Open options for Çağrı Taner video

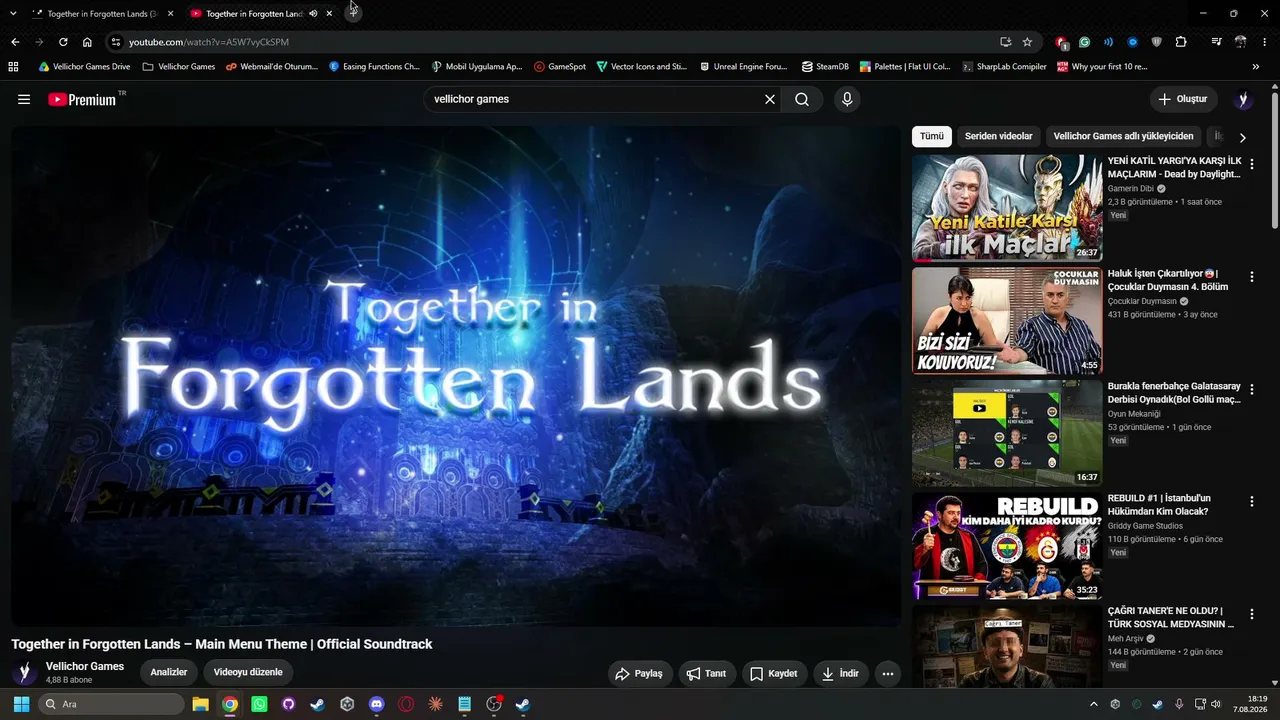[1251, 614]
